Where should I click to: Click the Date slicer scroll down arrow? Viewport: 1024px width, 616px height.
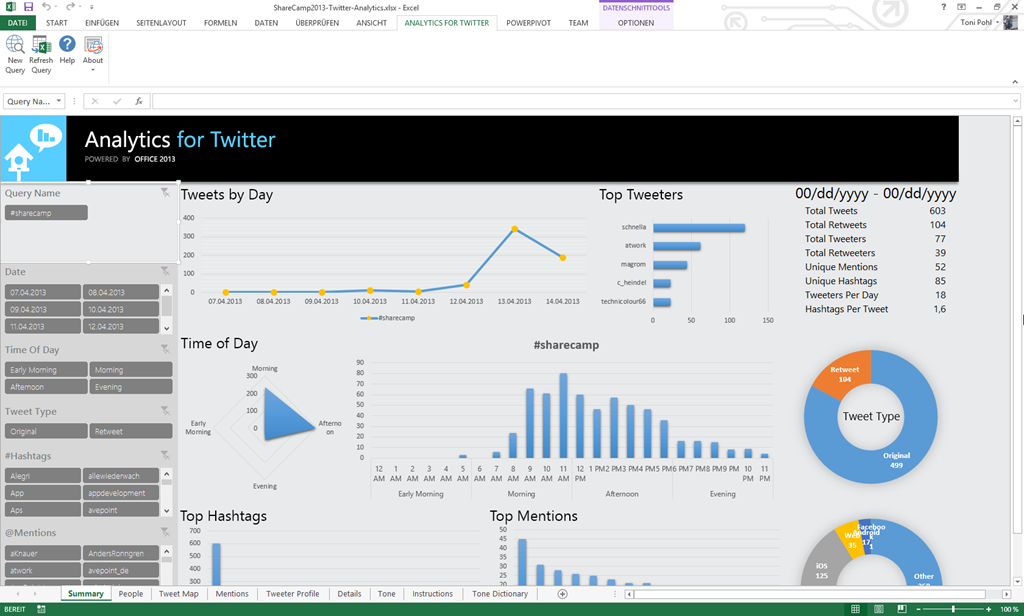pos(167,328)
